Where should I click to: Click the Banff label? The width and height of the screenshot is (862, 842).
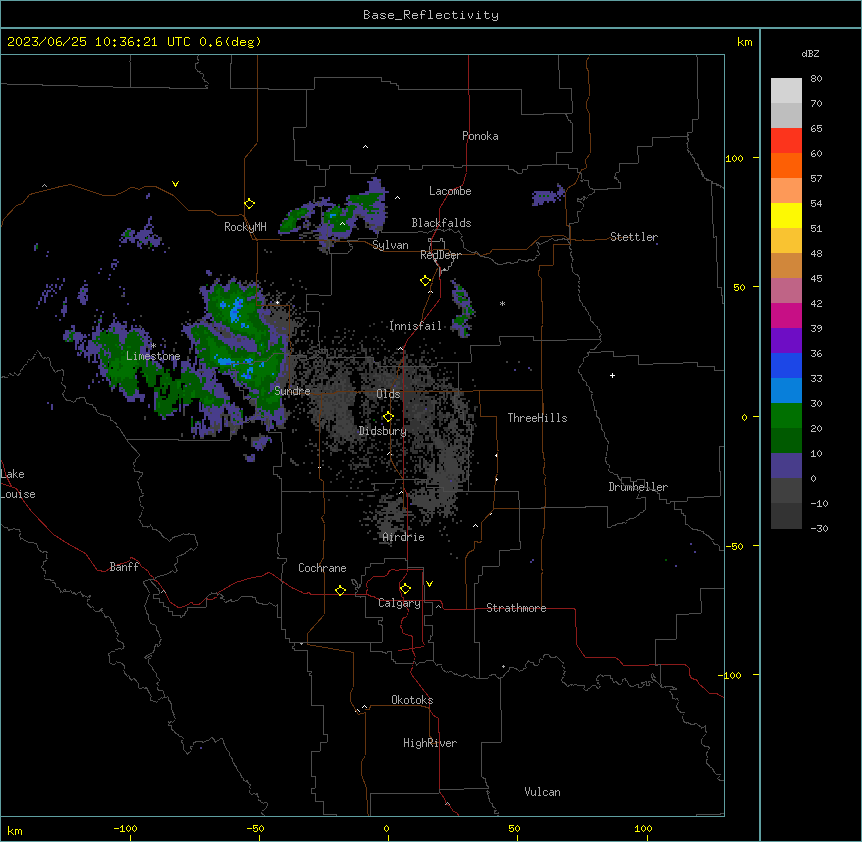(x=124, y=567)
